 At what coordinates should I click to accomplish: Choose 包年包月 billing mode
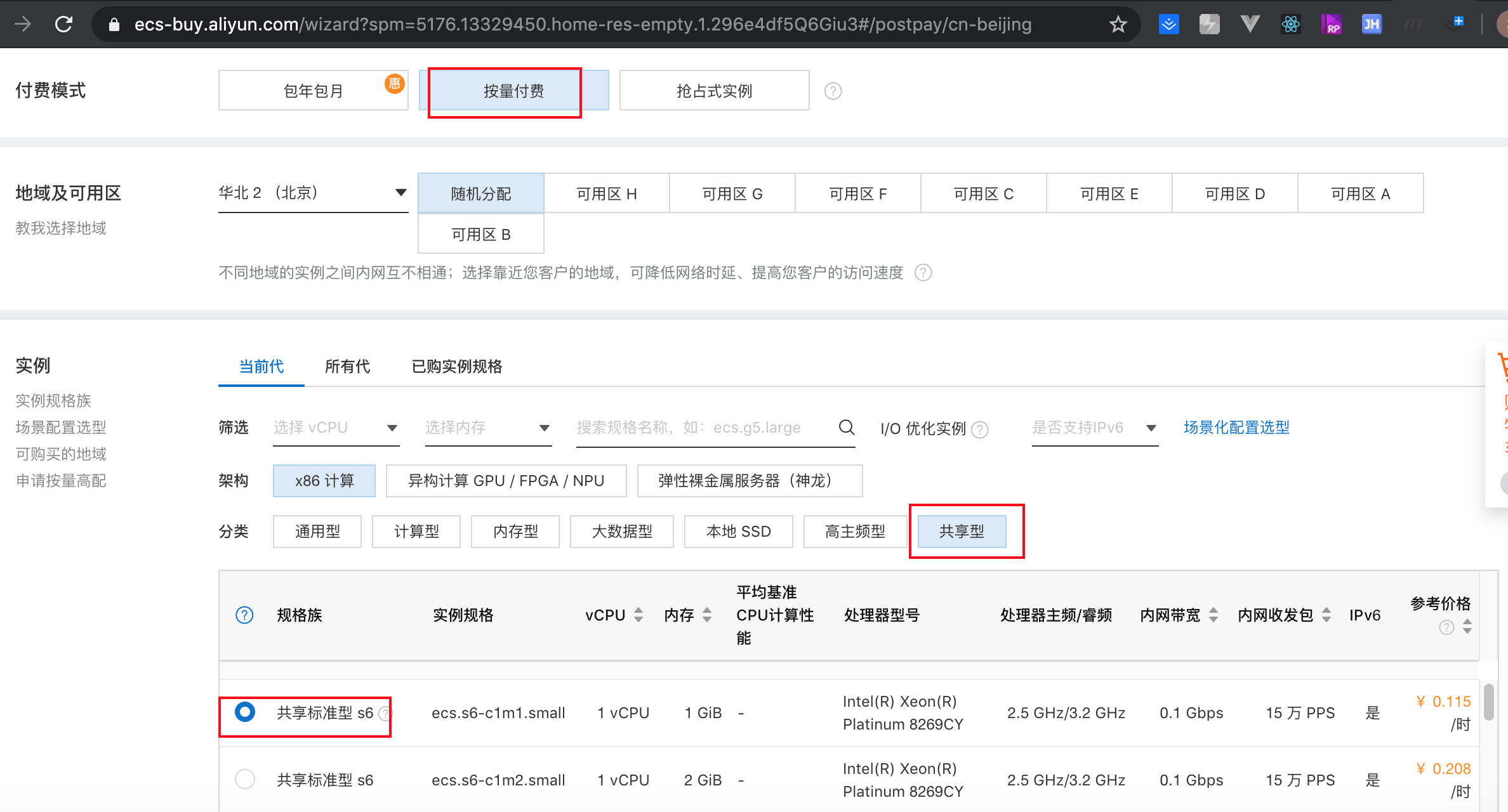click(313, 91)
